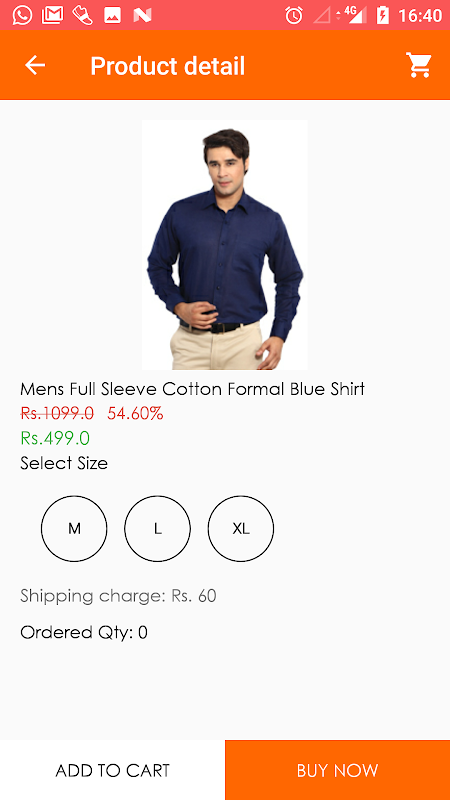Tap the shirt product name text

point(192,389)
